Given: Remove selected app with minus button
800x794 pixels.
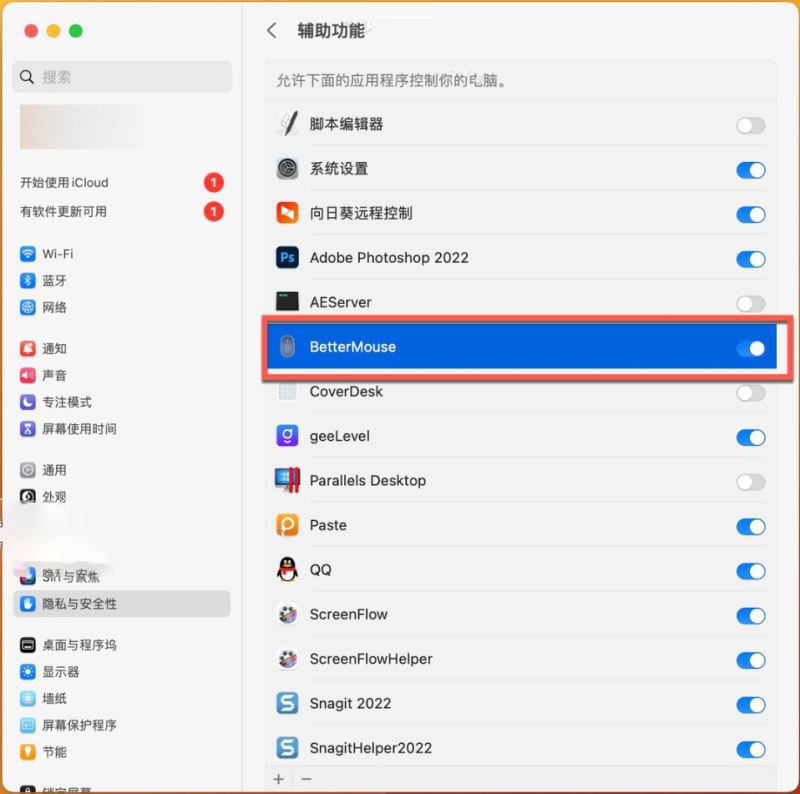Looking at the screenshot, I should [306, 779].
